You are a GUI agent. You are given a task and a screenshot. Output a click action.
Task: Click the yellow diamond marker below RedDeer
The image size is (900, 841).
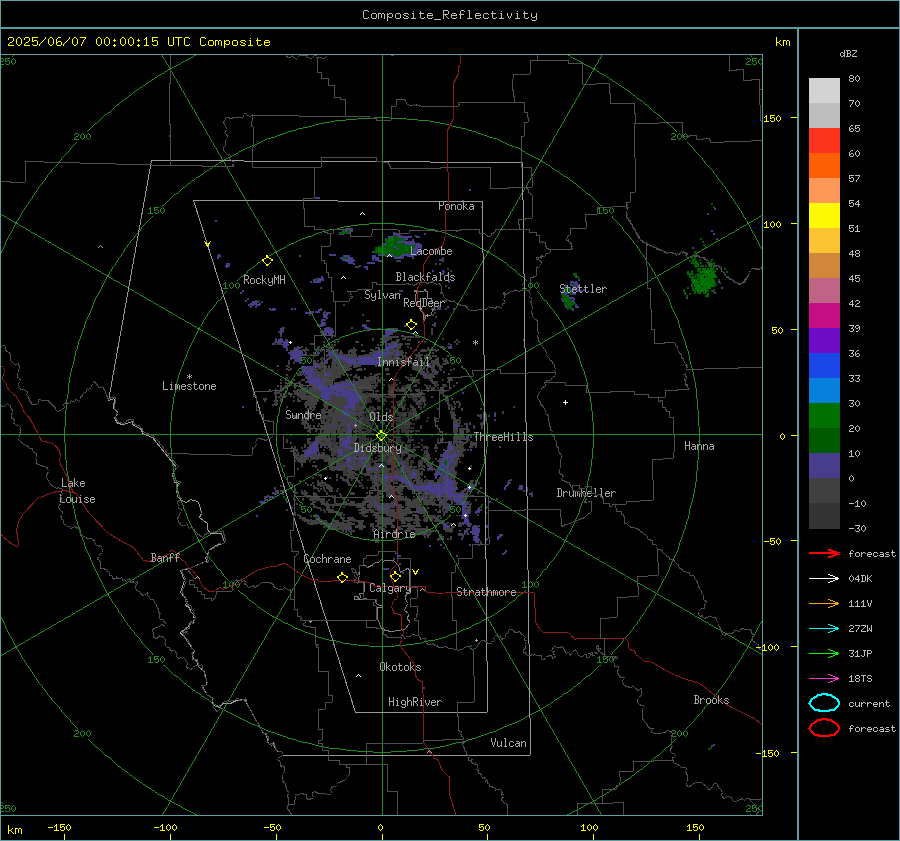coord(411,325)
